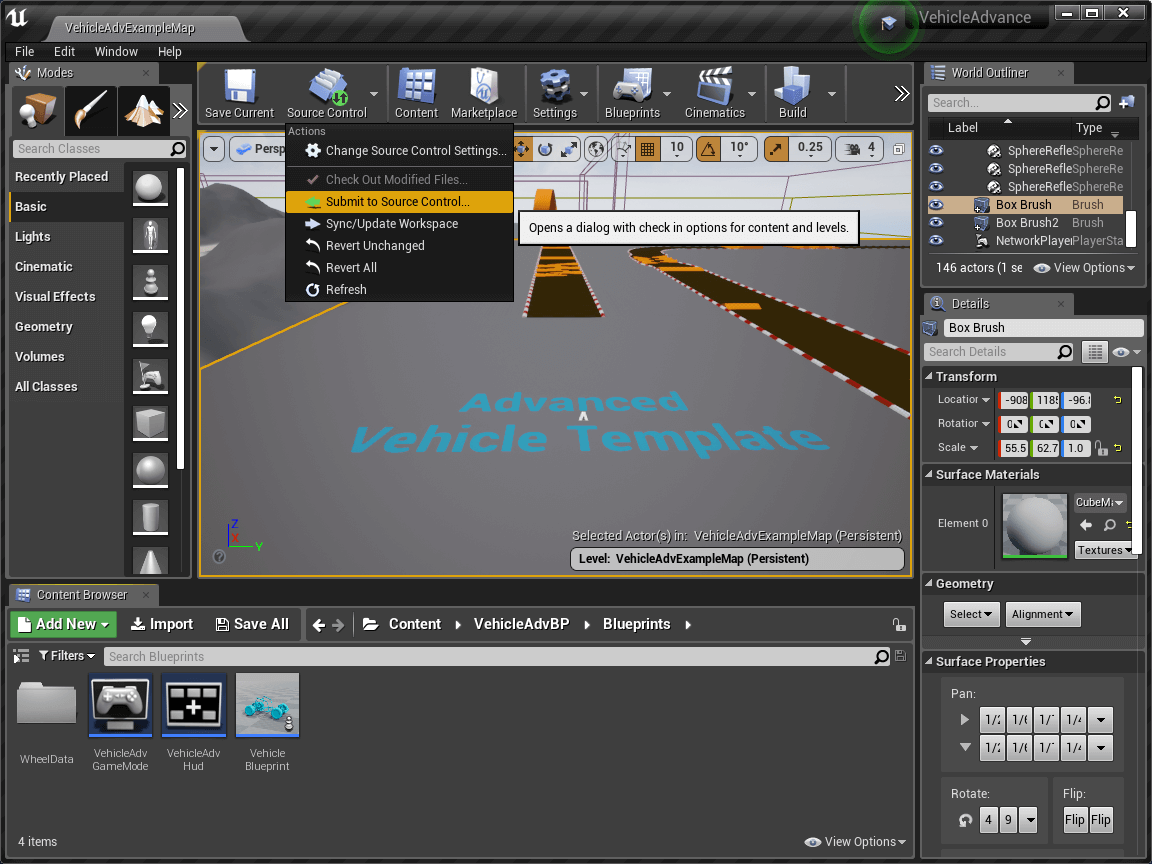Open the Vehicle Blueprint thumbnail
The height and width of the screenshot is (864, 1152).
pos(266,704)
